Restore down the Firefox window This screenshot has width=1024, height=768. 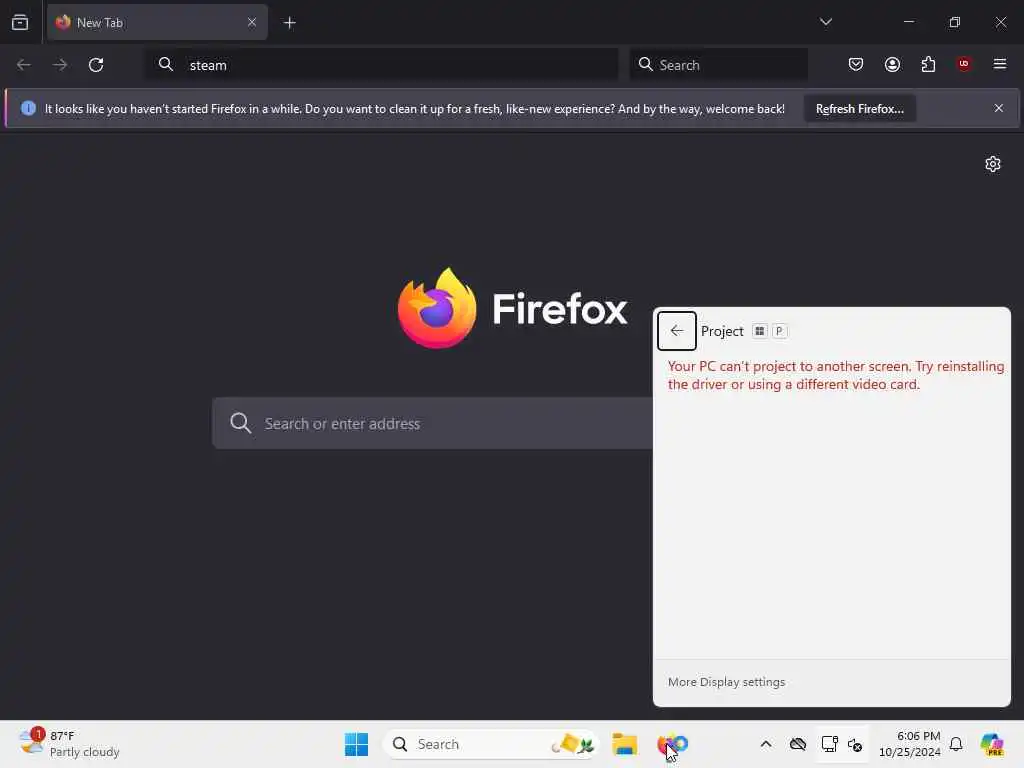pos(954,22)
